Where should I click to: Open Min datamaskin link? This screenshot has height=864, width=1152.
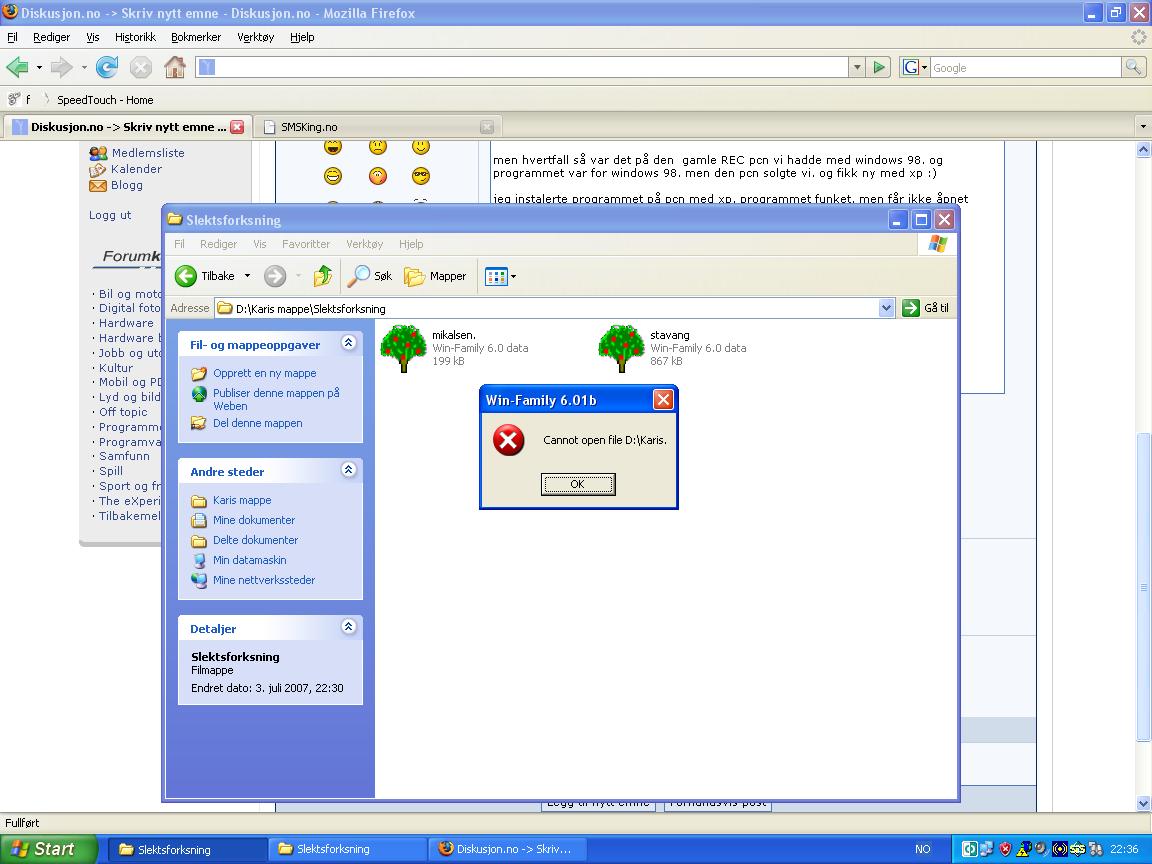[x=249, y=560]
